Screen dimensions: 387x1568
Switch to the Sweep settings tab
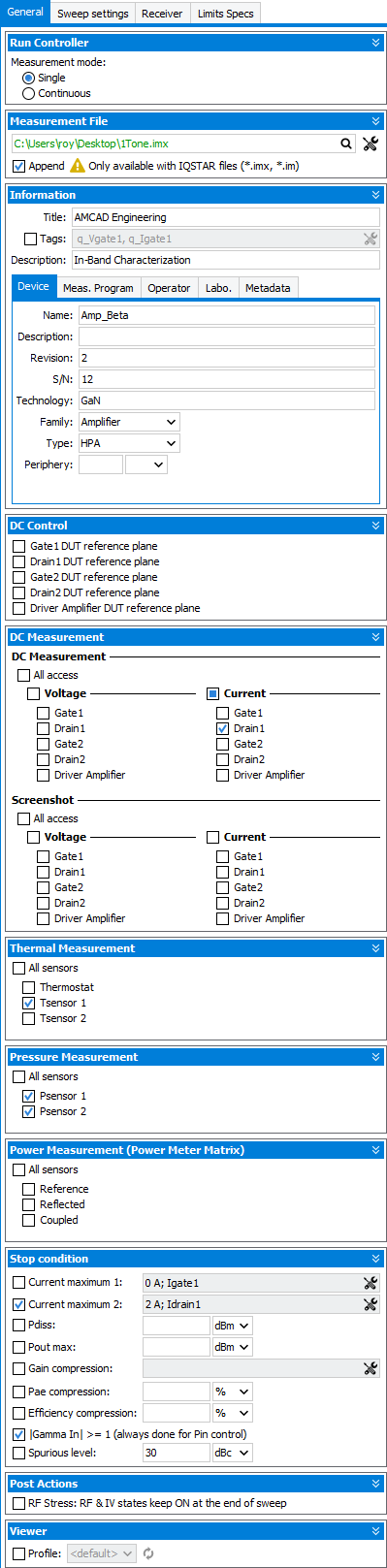(93, 14)
